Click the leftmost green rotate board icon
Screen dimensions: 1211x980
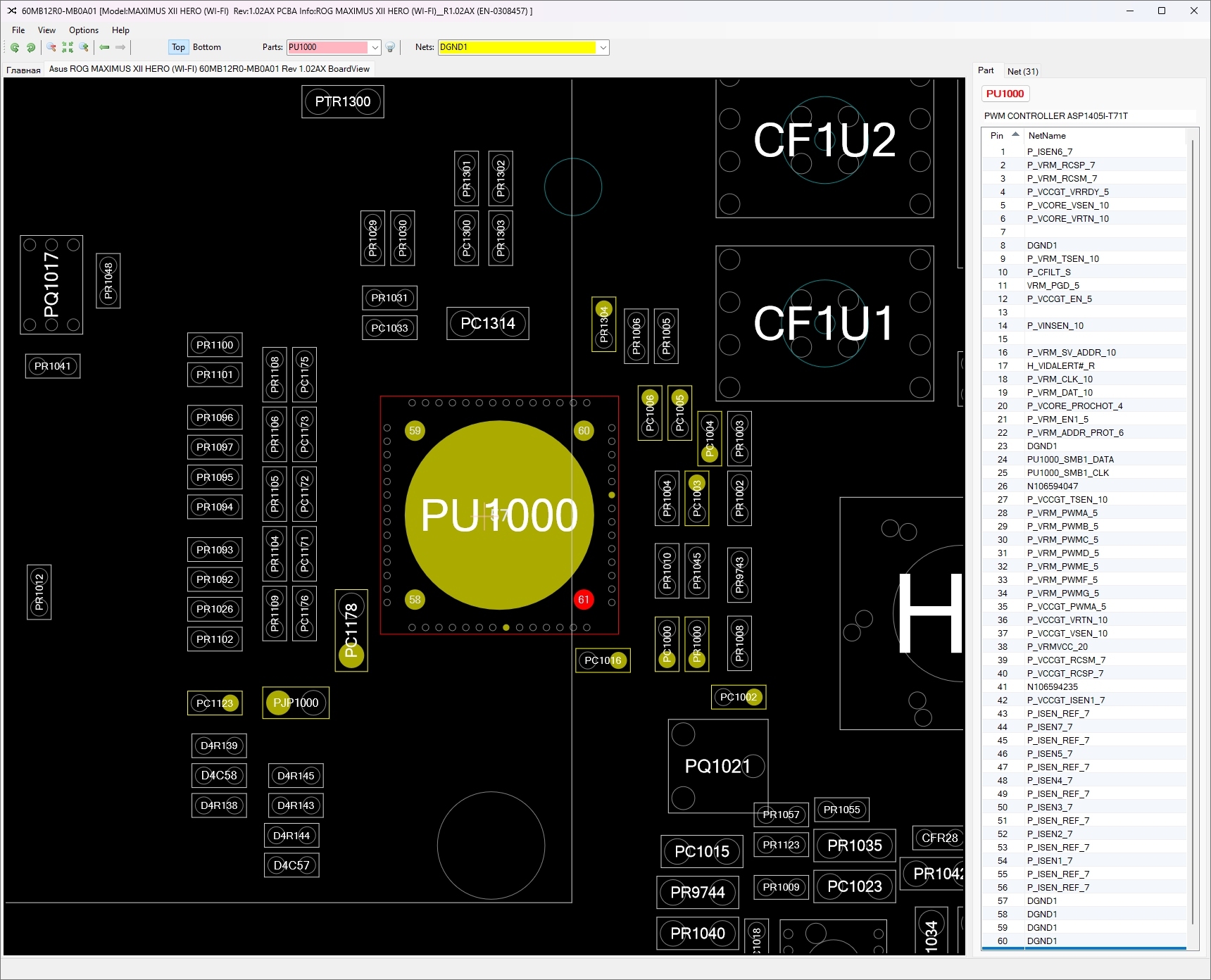(x=15, y=47)
